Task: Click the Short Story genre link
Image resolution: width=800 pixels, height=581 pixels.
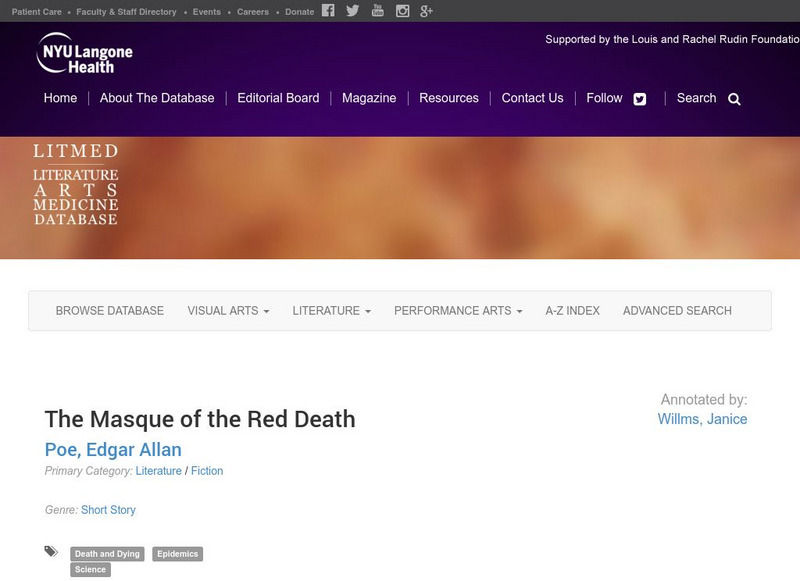Action: coord(108,510)
